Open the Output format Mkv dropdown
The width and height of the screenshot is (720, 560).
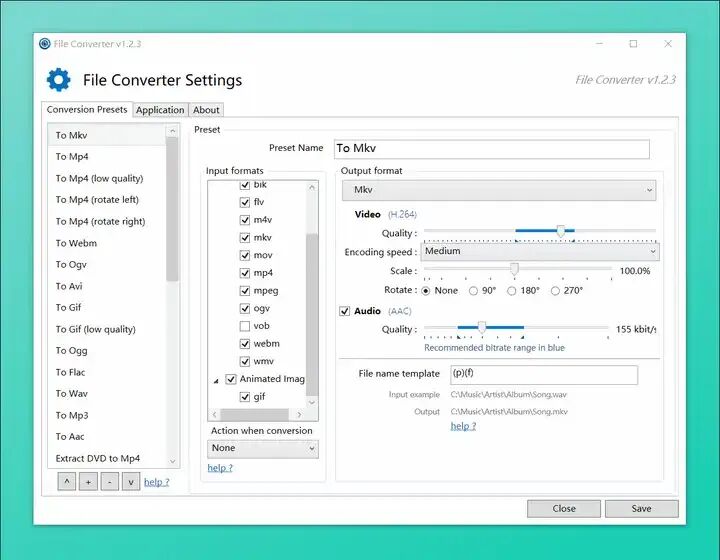tap(499, 190)
